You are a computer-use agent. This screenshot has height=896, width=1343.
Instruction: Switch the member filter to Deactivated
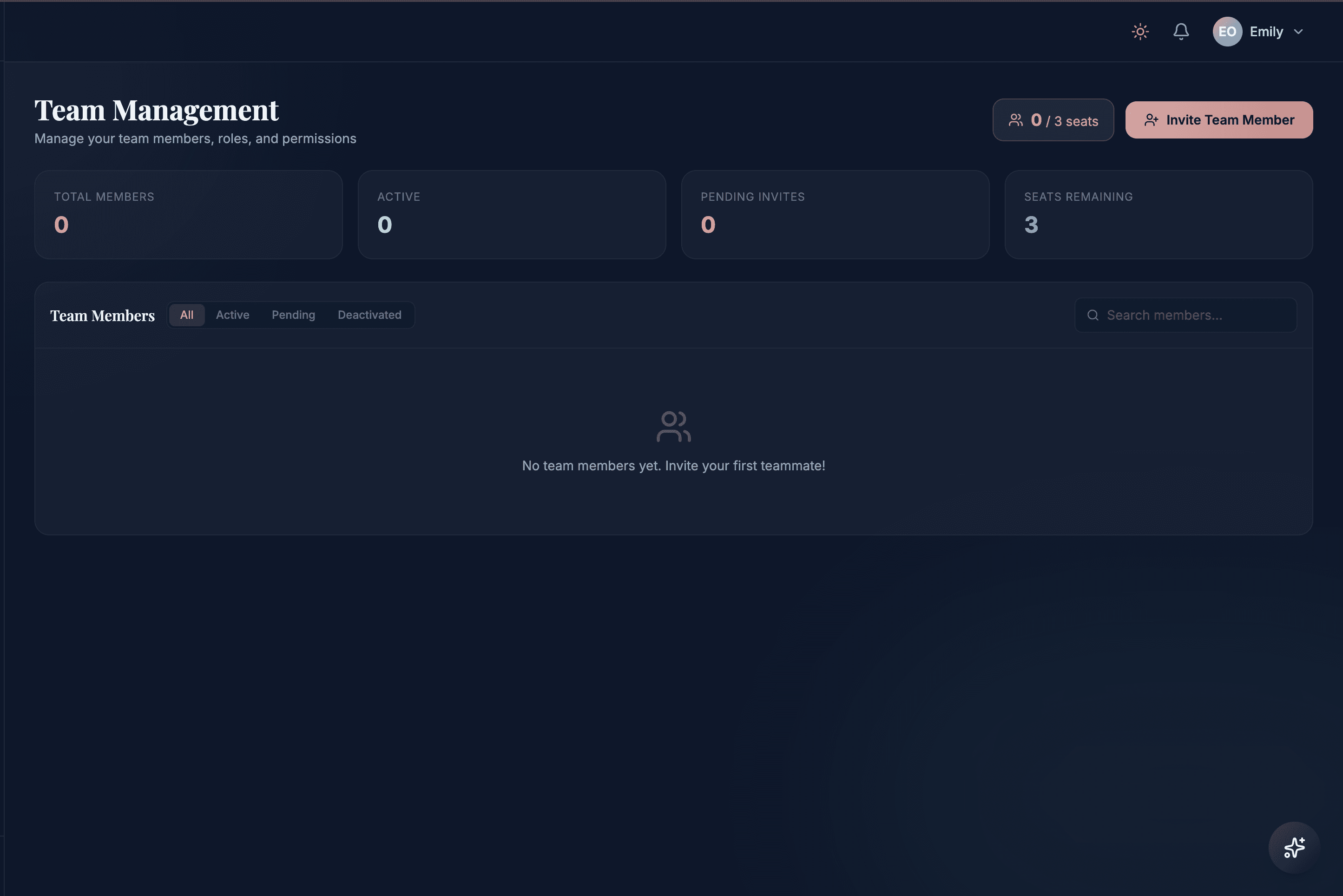369,315
